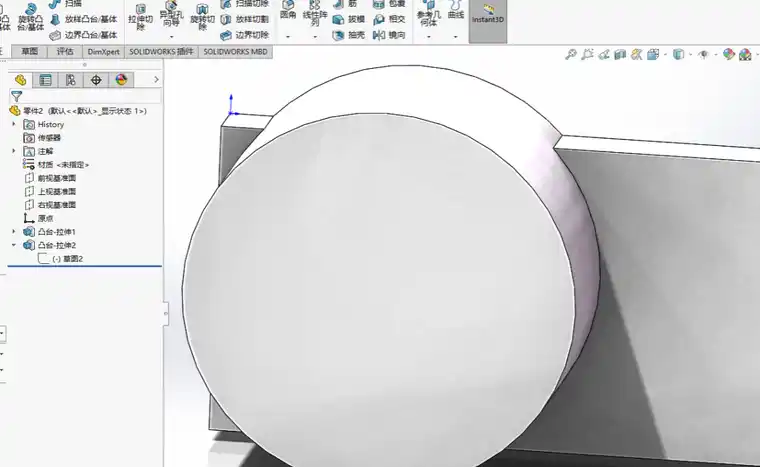
Task: Open the View Orientation icon
Action: [x=653, y=54]
